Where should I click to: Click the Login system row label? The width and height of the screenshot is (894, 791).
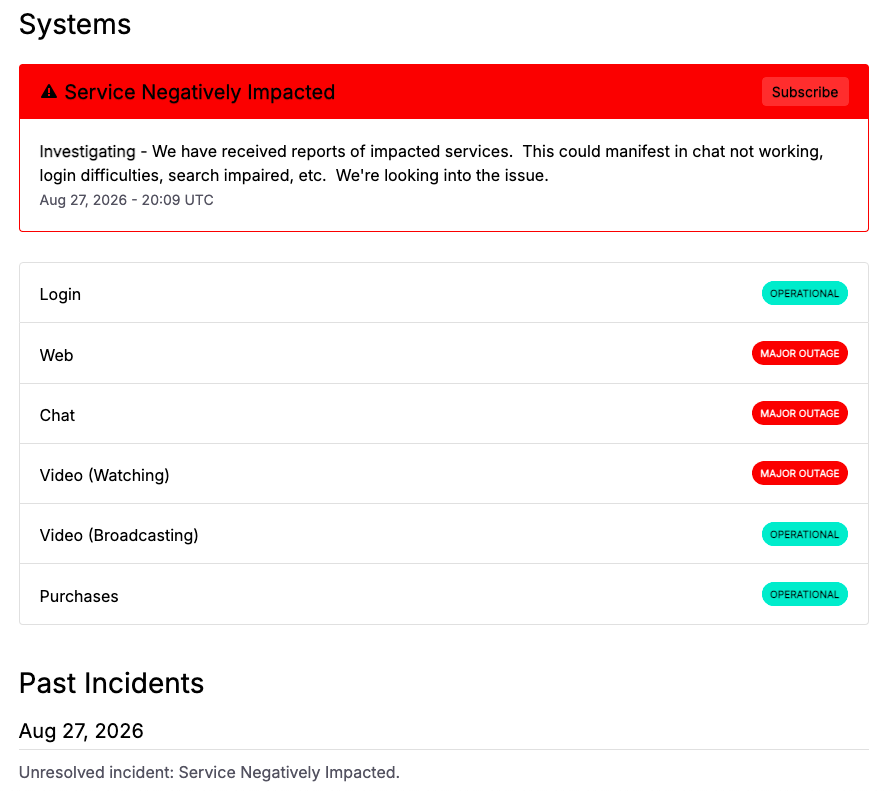(60, 294)
